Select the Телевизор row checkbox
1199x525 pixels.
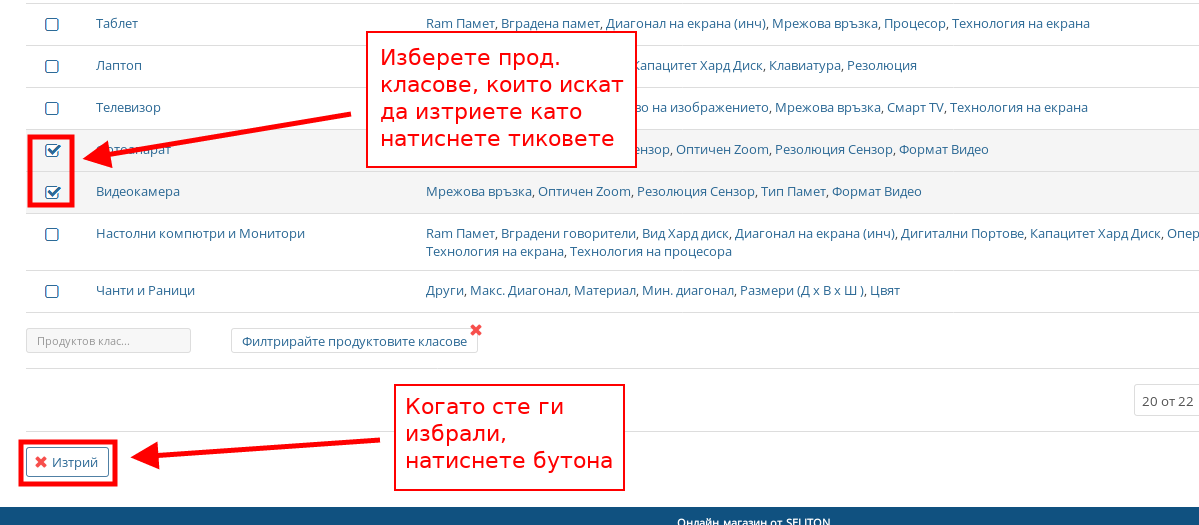click(x=52, y=108)
